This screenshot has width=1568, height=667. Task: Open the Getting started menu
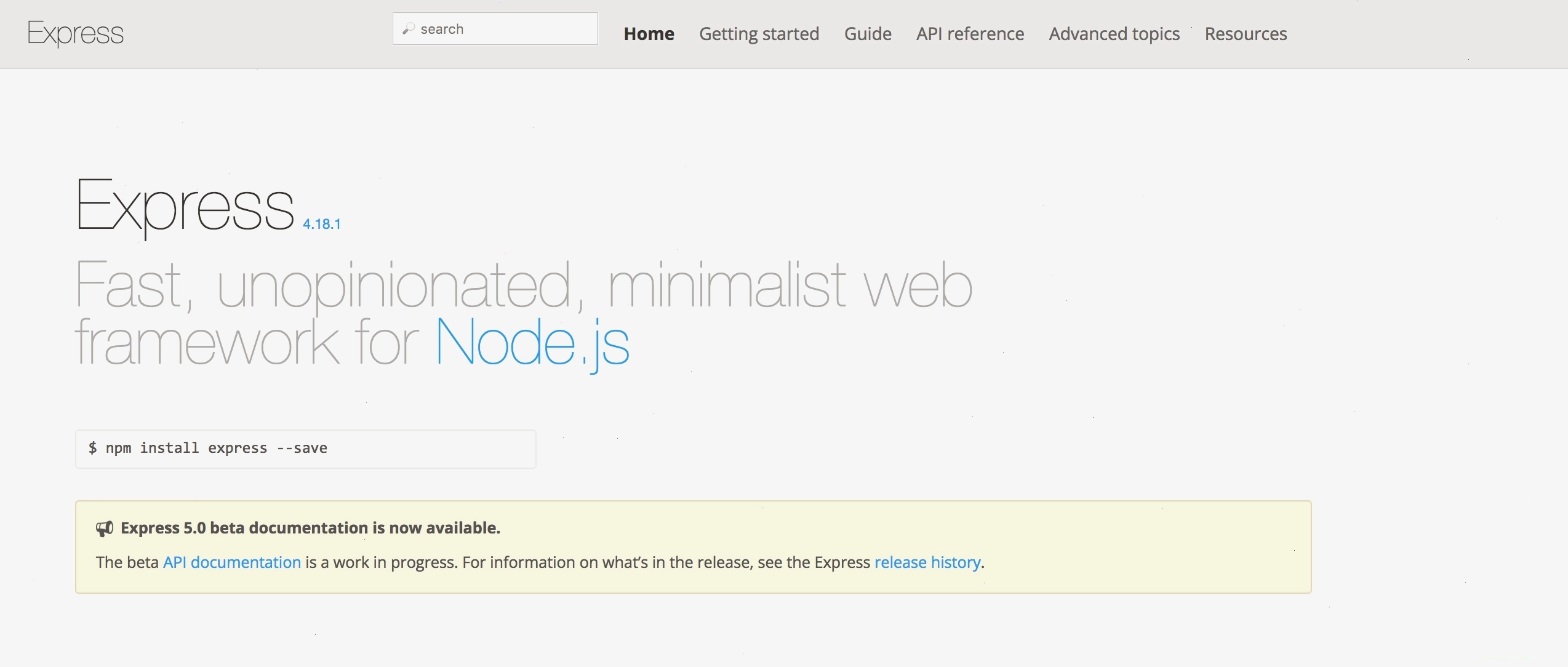coord(759,34)
